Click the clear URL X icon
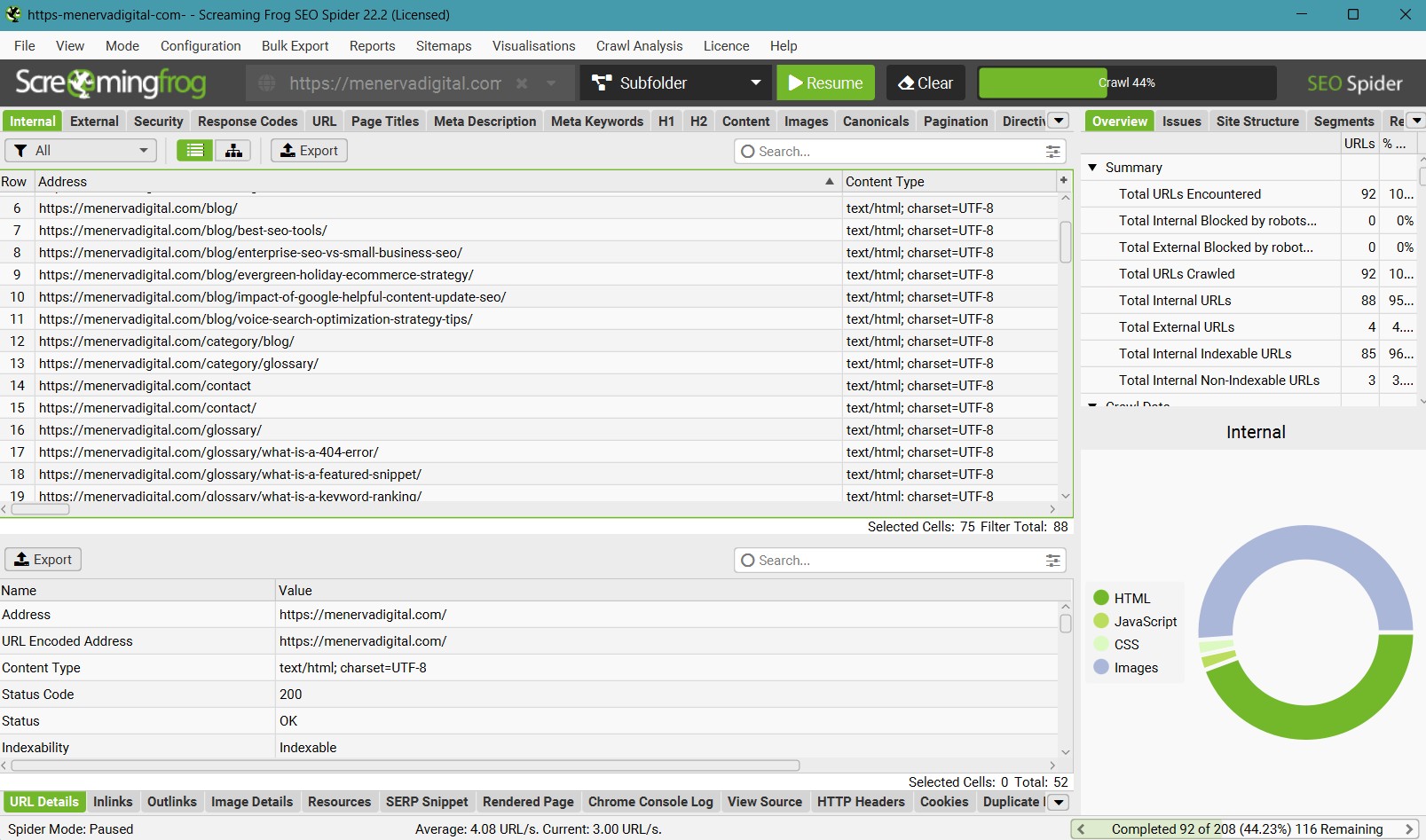Image resolution: width=1426 pixels, height=840 pixels. [522, 83]
